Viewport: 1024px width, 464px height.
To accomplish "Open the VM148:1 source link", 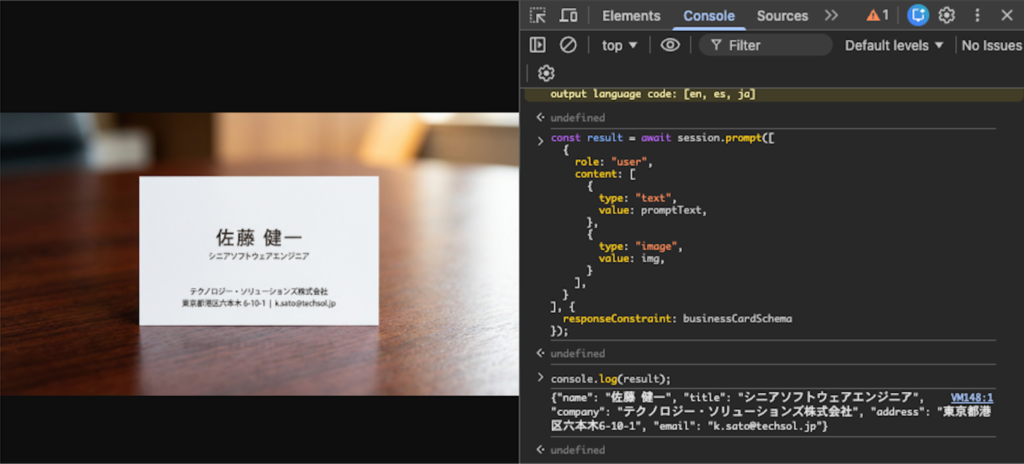I will tap(971, 397).
